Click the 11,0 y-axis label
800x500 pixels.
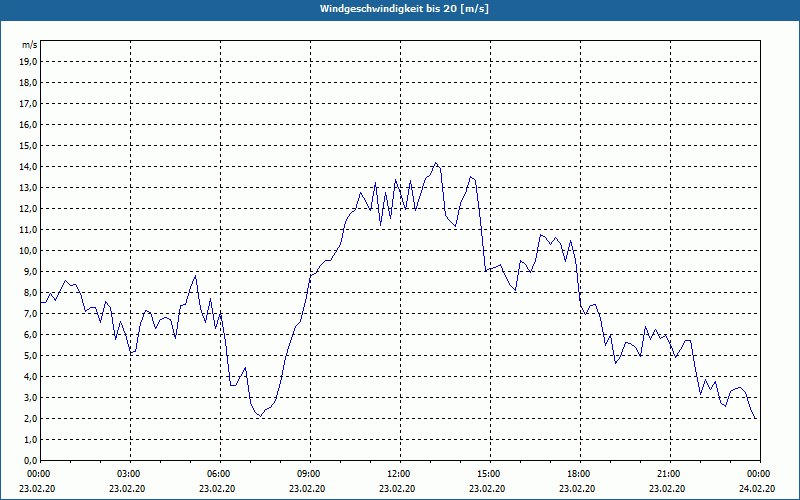(x=29, y=230)
